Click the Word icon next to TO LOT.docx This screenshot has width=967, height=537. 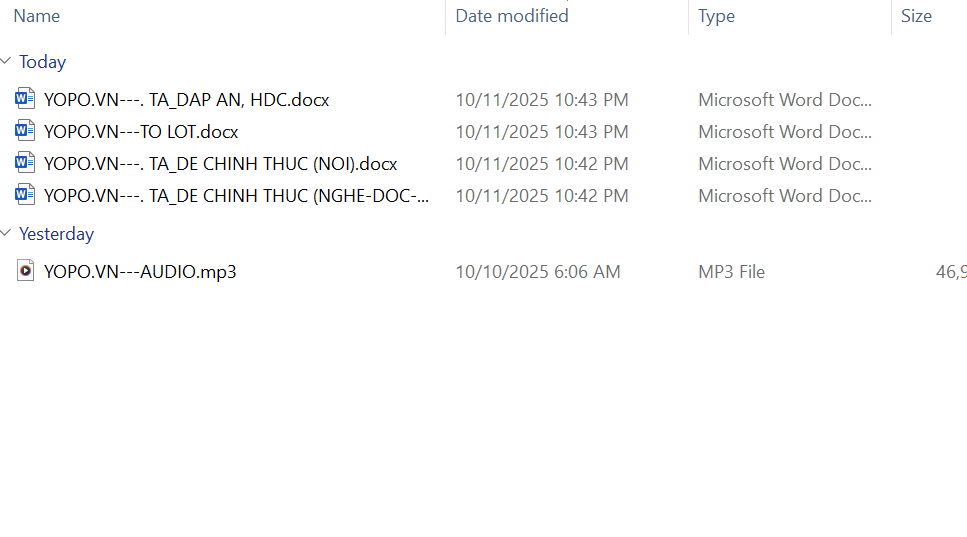click(x=26, y=131)
